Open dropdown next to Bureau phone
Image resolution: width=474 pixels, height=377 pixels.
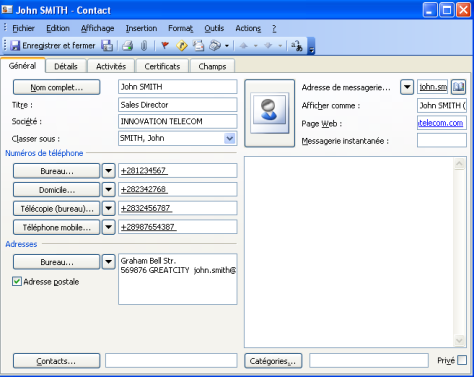coord(108,171)
